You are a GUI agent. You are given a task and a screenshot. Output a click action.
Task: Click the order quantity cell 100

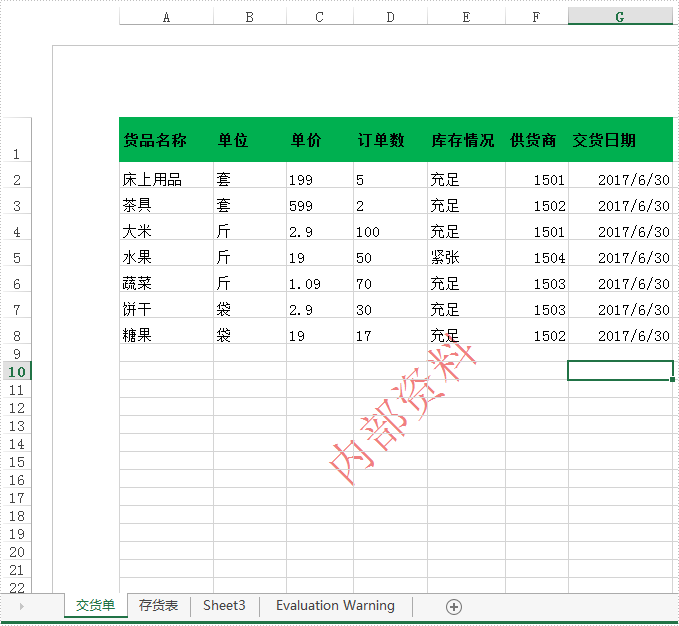tap(390, 227)
